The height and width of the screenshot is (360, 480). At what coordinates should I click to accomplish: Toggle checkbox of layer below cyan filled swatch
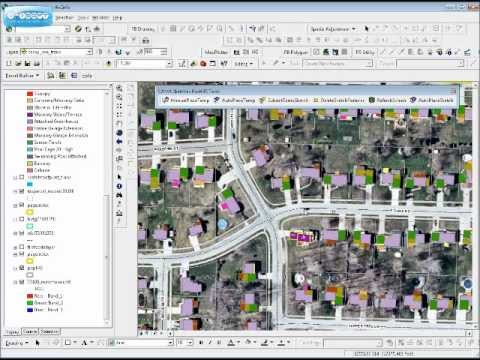(x=22, y=191)
